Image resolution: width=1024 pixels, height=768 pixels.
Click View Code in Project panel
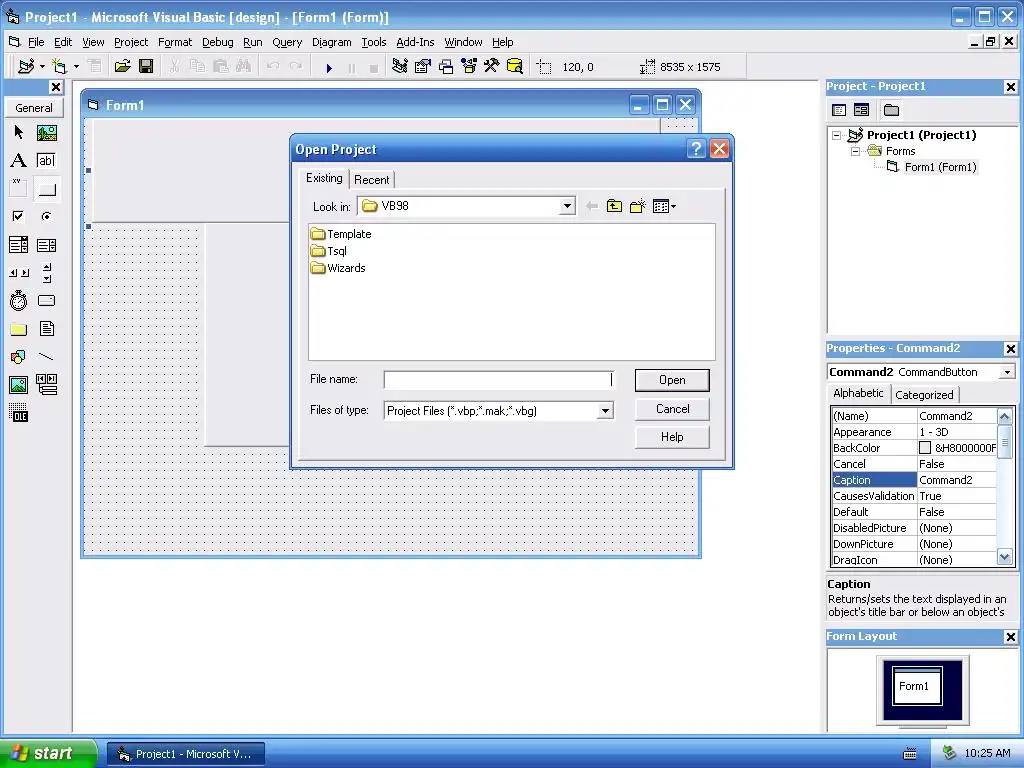click(839, 110)
